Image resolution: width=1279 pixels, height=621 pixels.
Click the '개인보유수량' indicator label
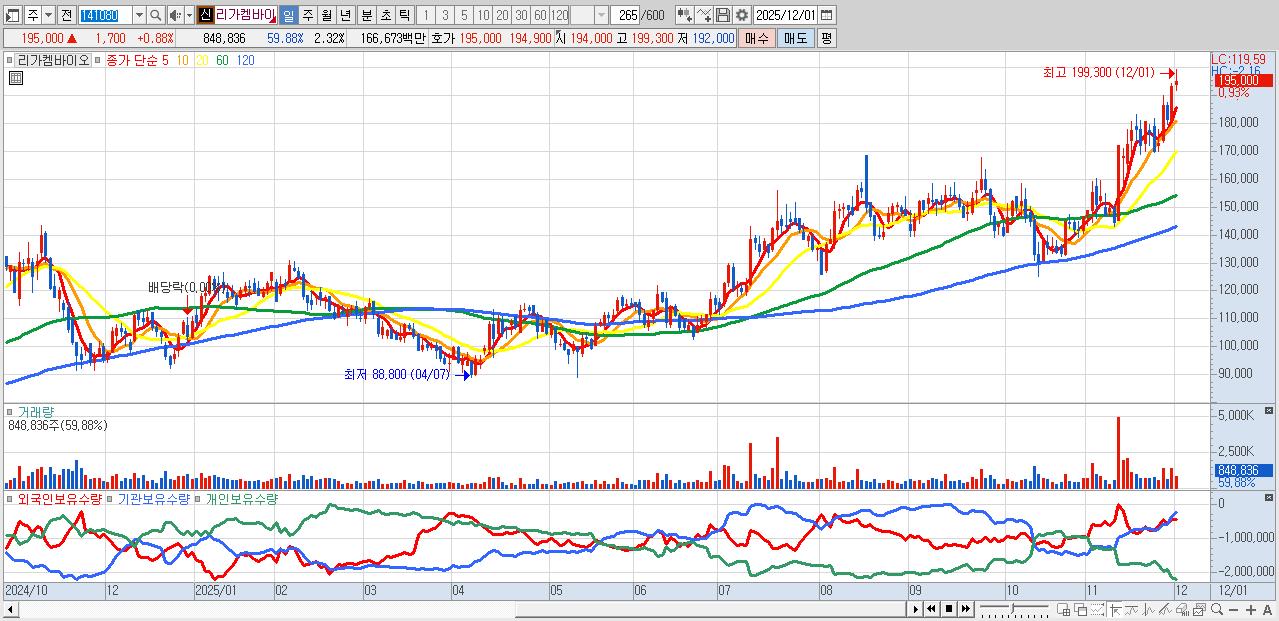coord(242,498)
